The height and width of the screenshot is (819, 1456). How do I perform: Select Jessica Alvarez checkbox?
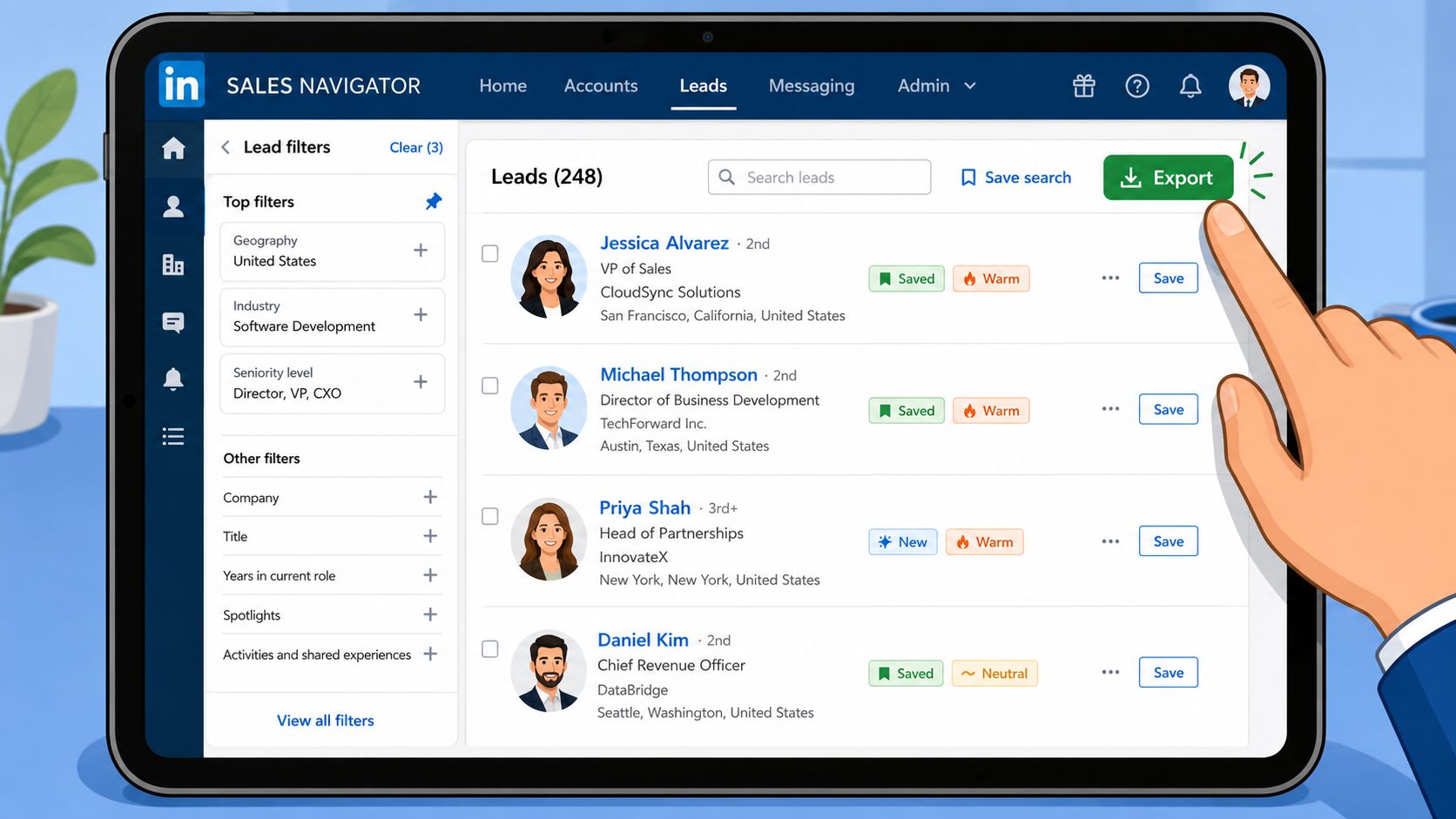(x=490, y=253)
